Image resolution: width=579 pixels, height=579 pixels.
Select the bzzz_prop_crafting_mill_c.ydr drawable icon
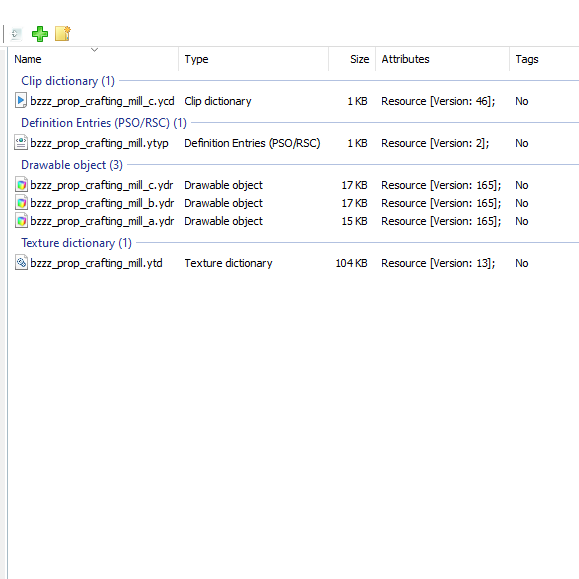click(x=21, y=185)
